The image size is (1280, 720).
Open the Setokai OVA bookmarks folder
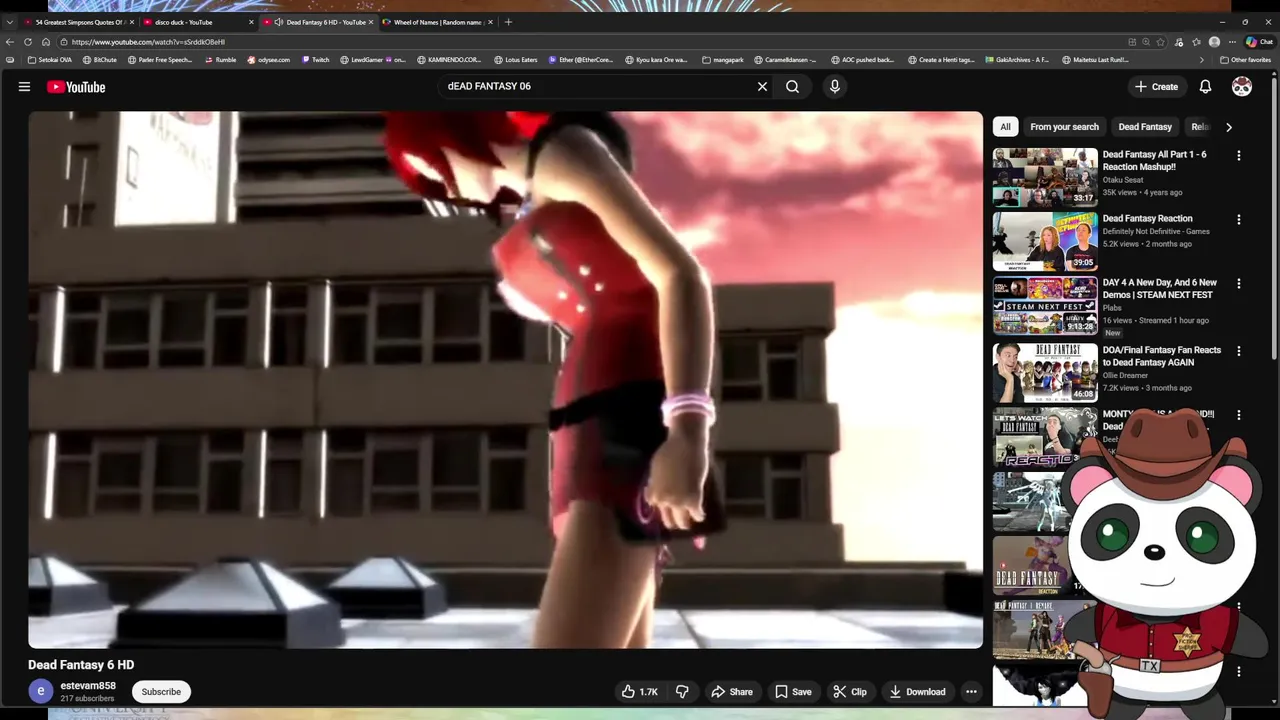(50, 60)
